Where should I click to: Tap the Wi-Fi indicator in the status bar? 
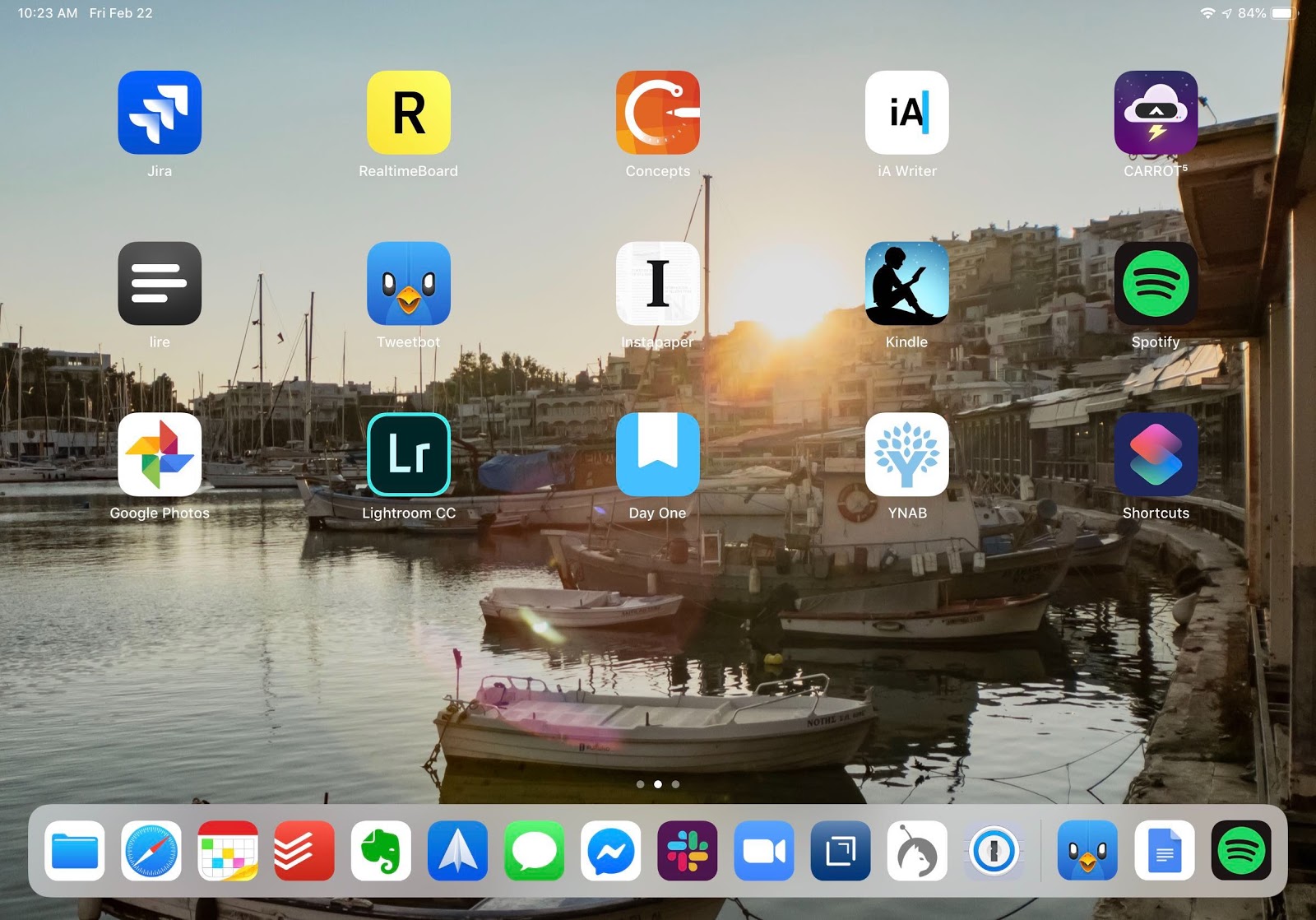1207,13
